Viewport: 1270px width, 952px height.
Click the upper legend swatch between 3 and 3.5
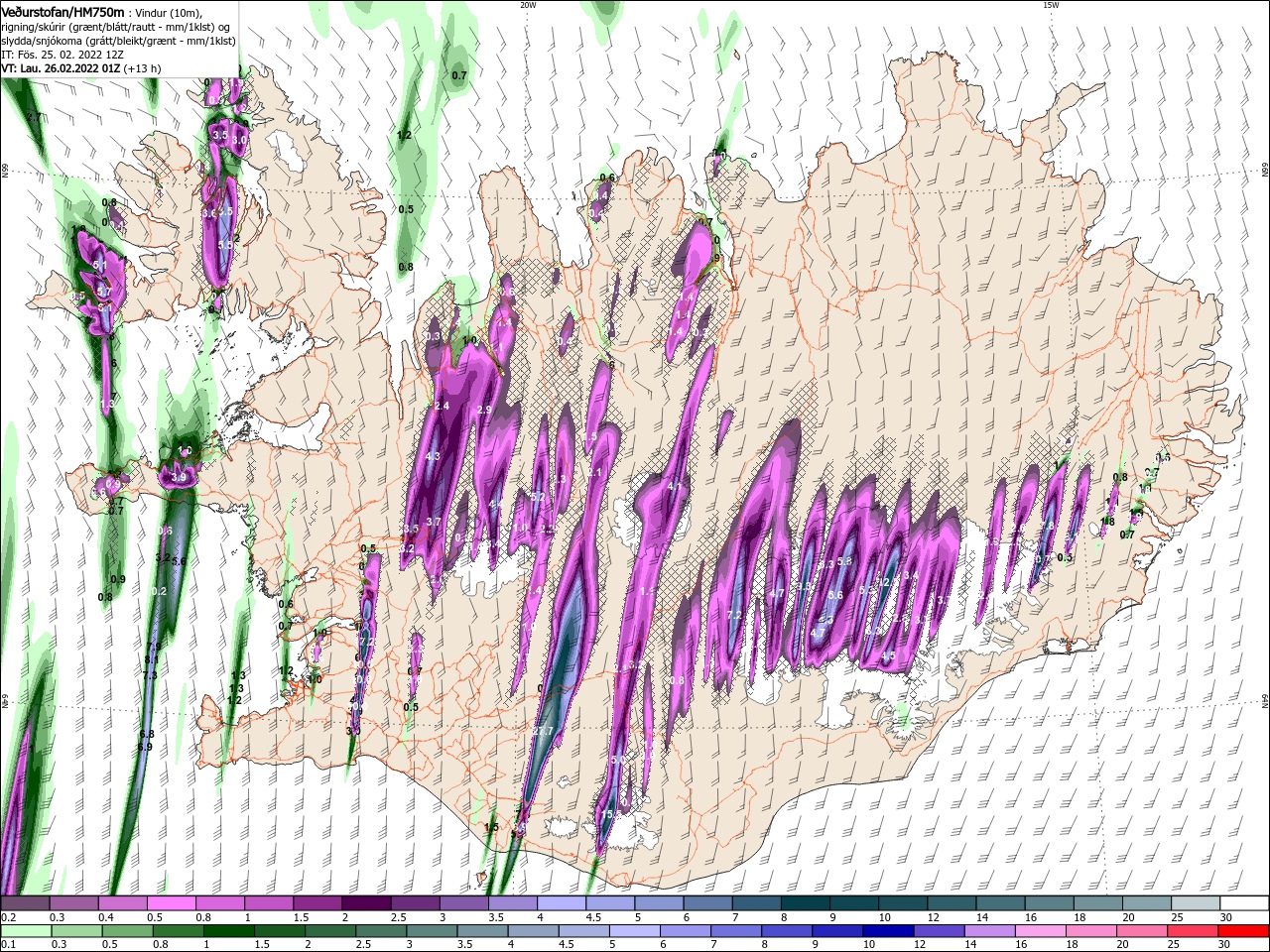pos(463,903)
